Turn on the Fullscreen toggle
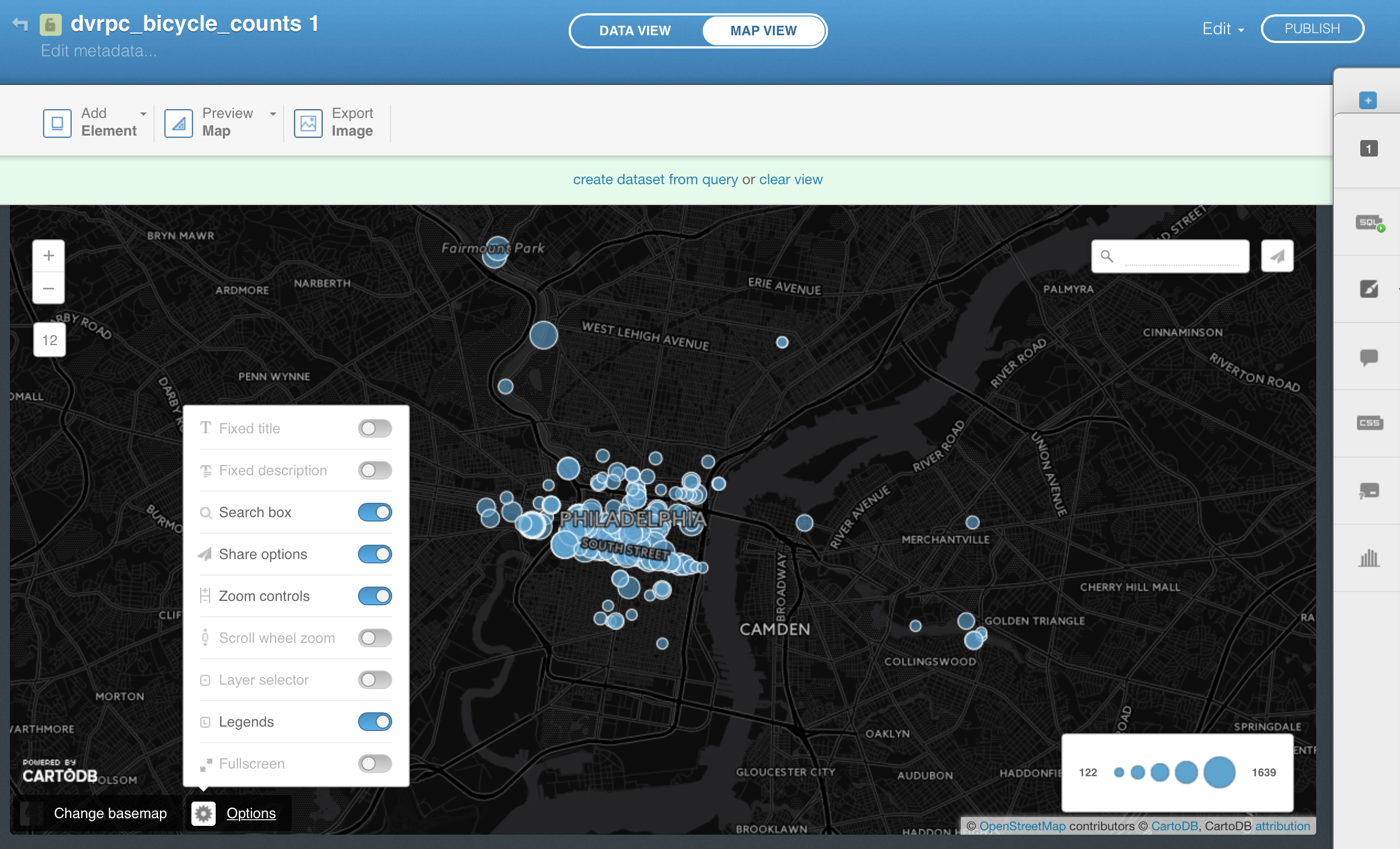The width and height of the screenshot is (1400, 849). point(375,764)
